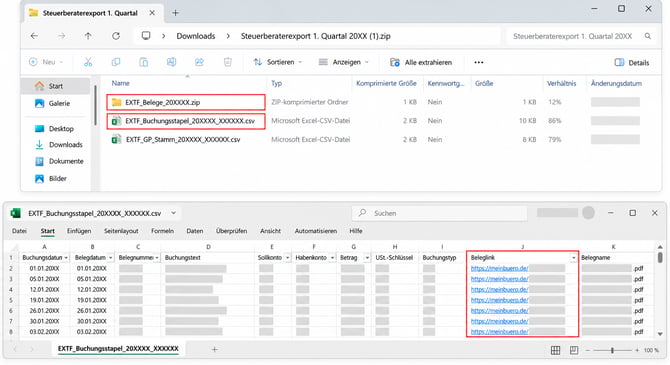Select Bilder in Explorer sidebar
This screenshot has height=365, width=670.
(51, 179)
